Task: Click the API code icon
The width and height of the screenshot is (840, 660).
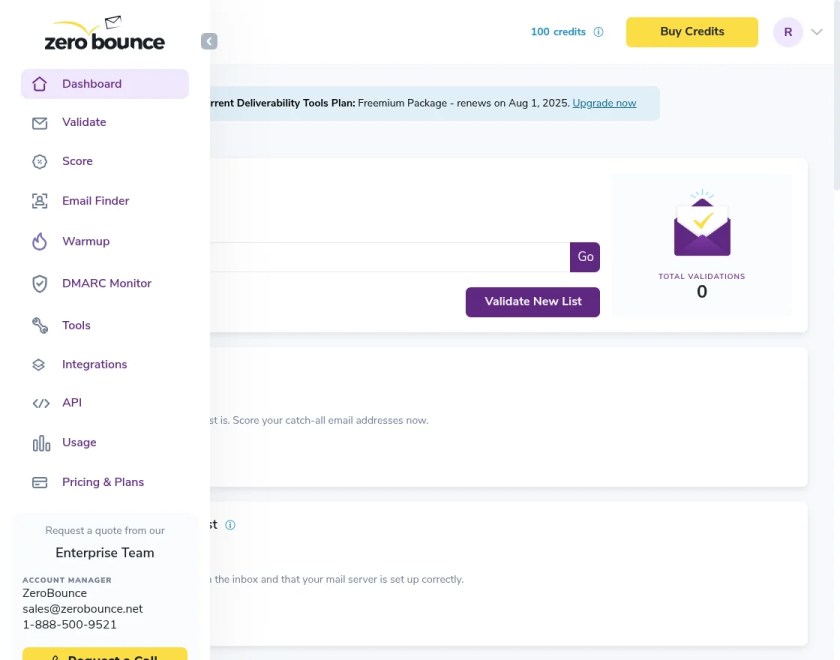Action: (x=40, y=402)
